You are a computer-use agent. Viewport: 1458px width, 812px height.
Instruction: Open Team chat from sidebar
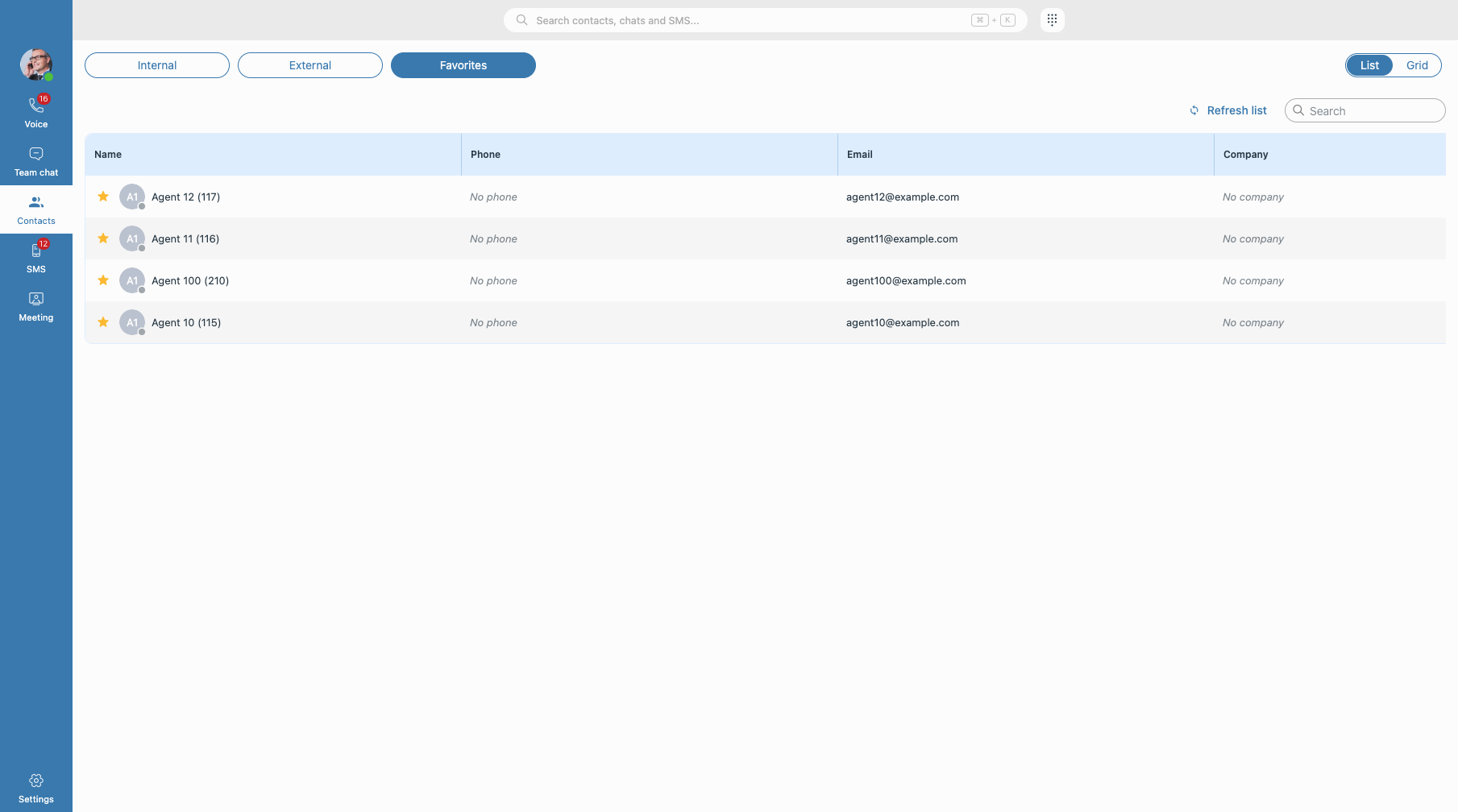pyautogui.click(x=36, y=161)
